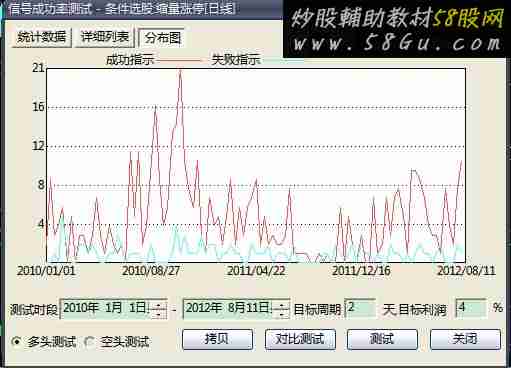Select the 多头测试 radio button
This screenshot has width=511, height=368.
[16, 341]
